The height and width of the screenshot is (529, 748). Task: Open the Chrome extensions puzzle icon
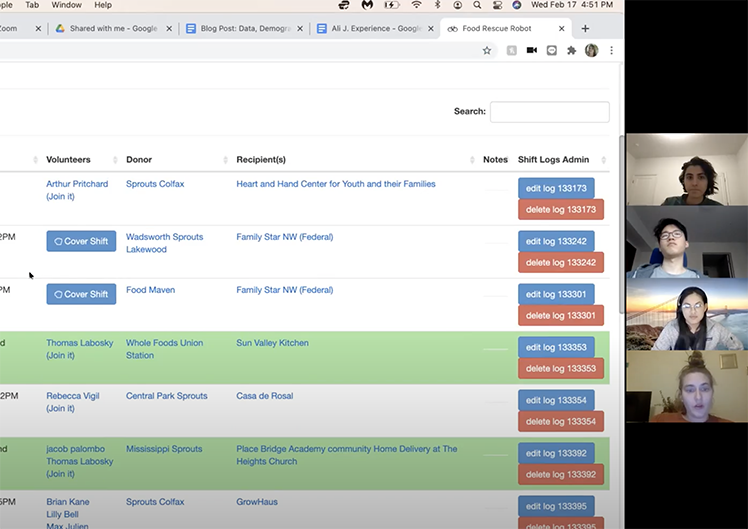pos(571,51)
